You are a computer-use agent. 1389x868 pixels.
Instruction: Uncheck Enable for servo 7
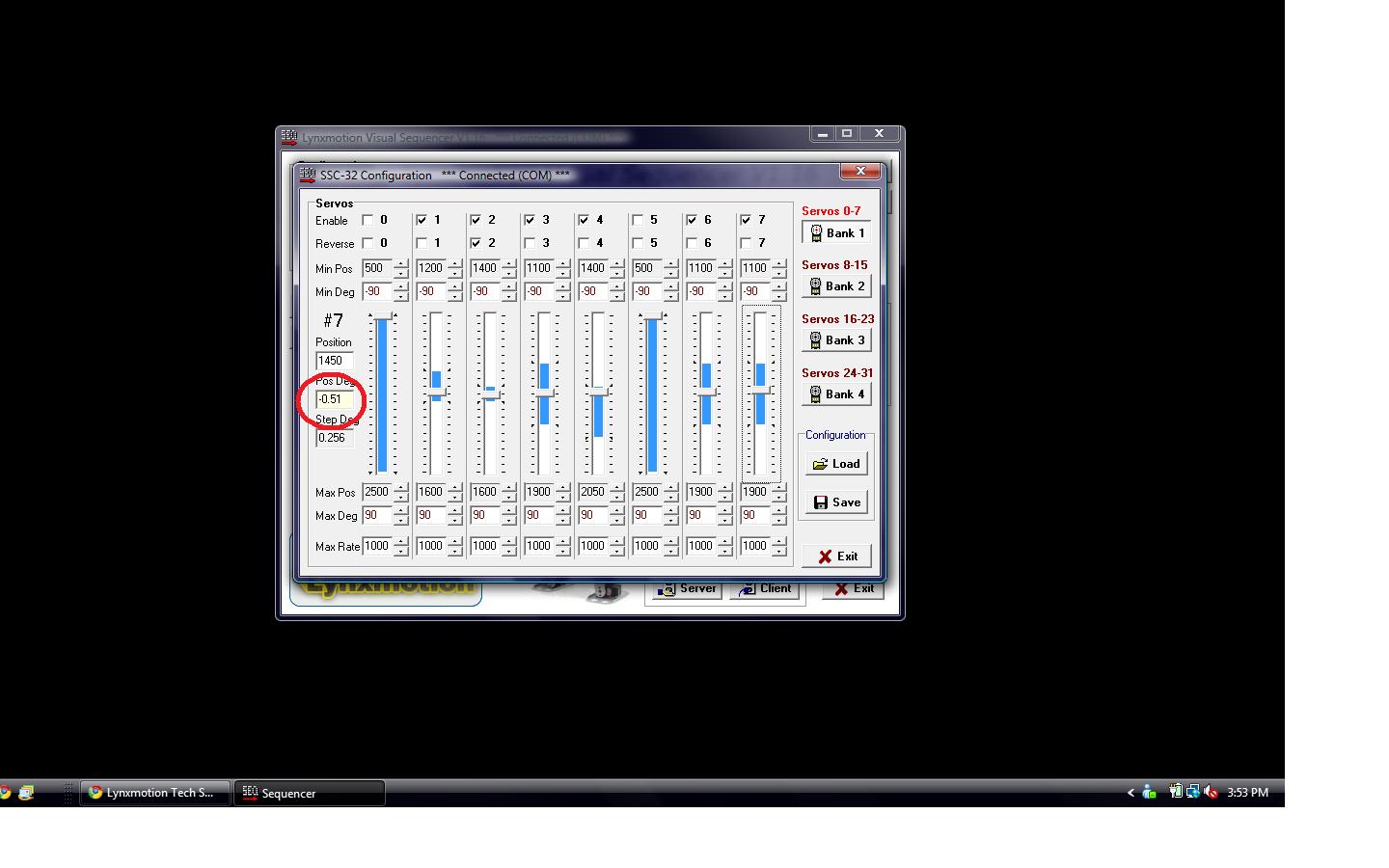point(746,220)
